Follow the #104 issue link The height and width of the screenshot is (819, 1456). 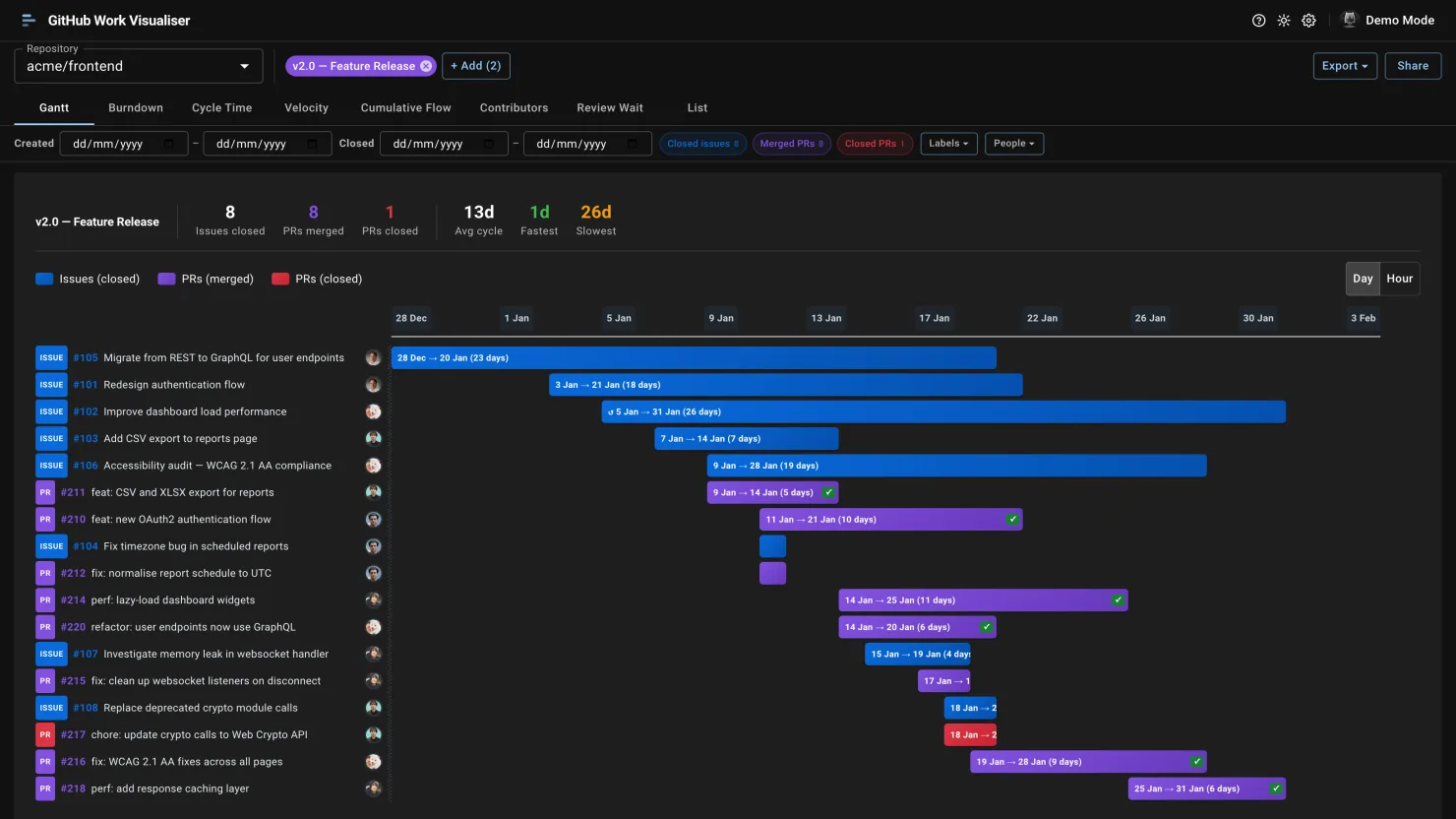pos(84,545)
